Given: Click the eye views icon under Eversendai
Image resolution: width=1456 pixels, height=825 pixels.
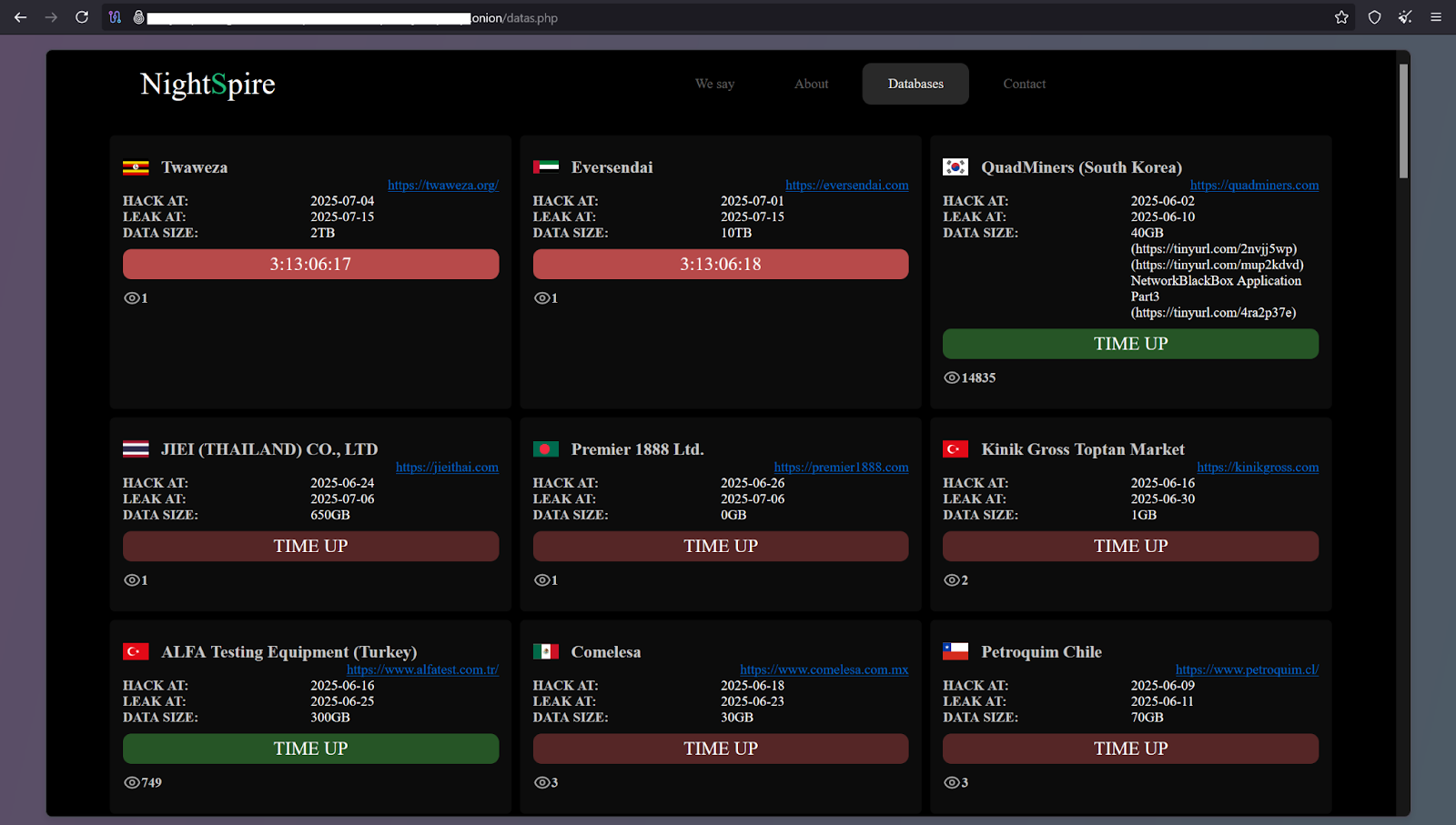Looking at the screenshot, I should point(542,298).
